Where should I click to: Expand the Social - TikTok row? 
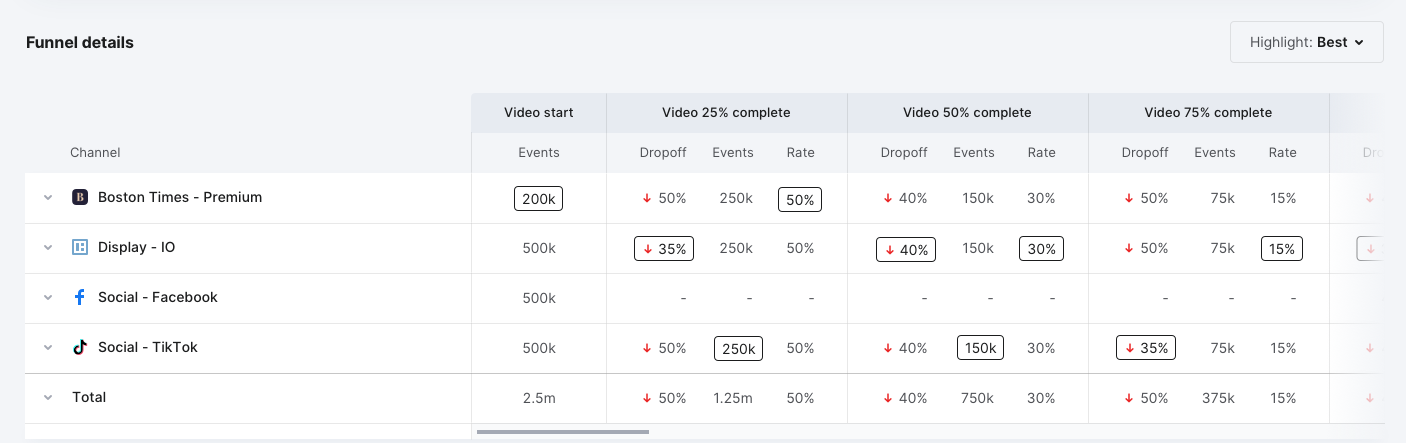coord(47,348)
